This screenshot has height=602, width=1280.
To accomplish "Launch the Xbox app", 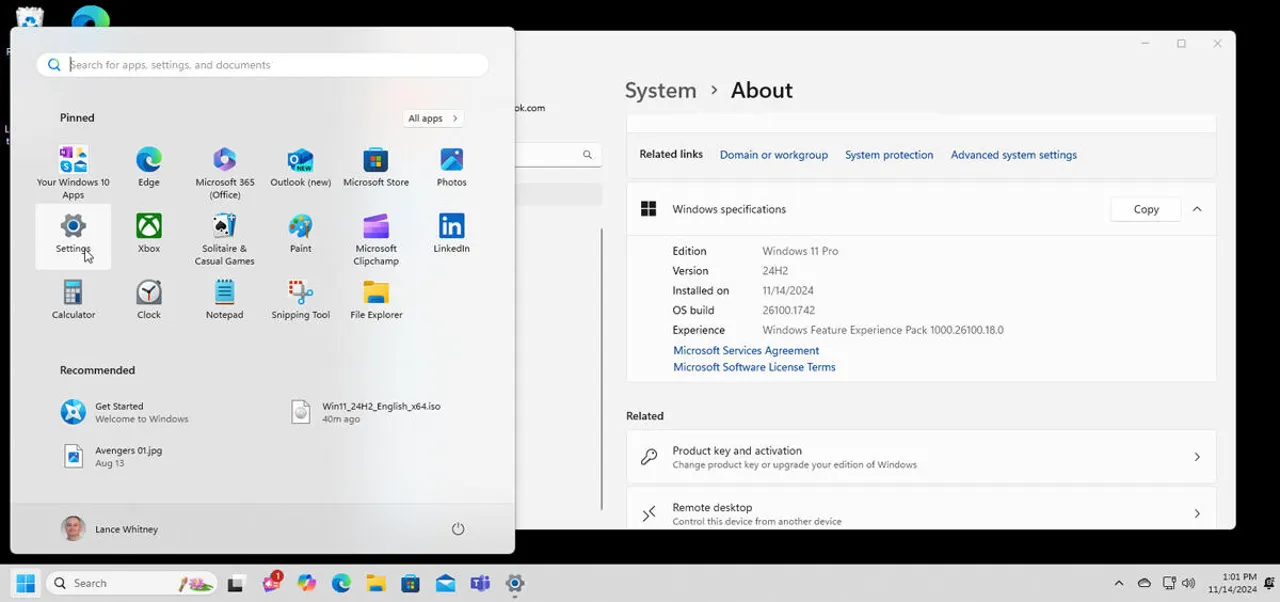I will click(x=149, y=233).
